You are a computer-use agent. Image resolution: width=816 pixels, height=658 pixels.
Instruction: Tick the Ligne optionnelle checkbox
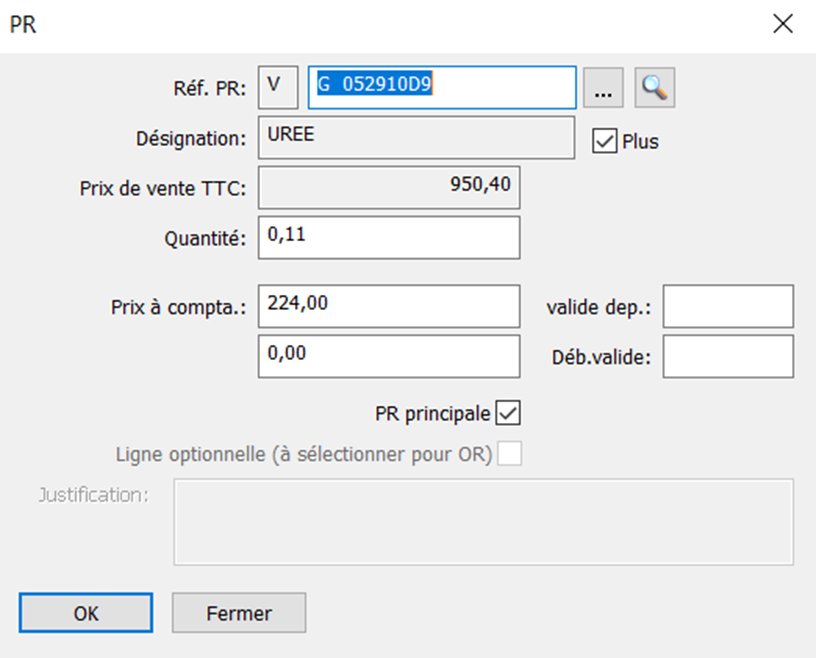(x=509, y=454)
